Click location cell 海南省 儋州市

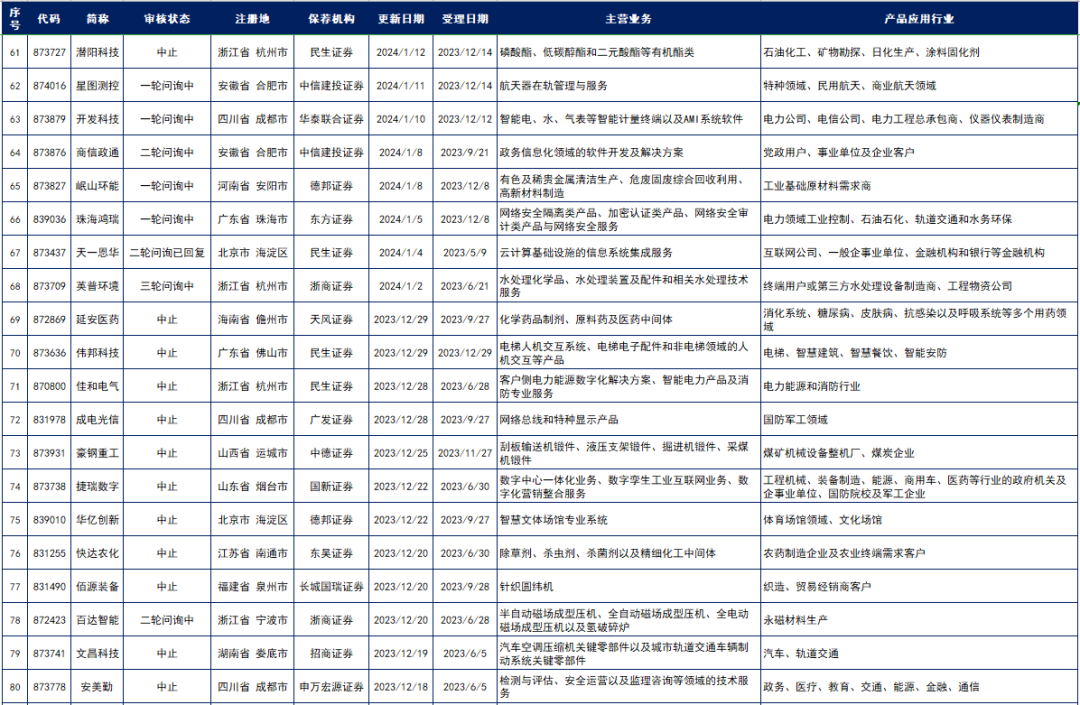[x=252, y=319]
